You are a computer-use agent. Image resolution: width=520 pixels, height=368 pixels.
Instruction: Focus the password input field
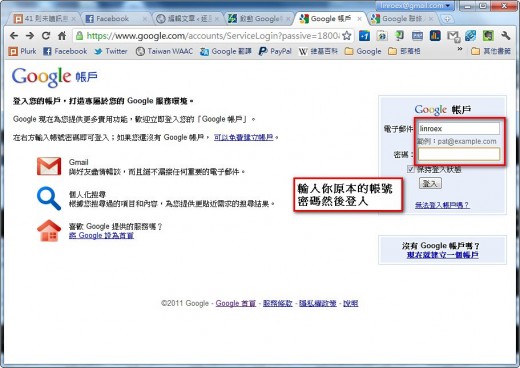click(x=459, y=154)
